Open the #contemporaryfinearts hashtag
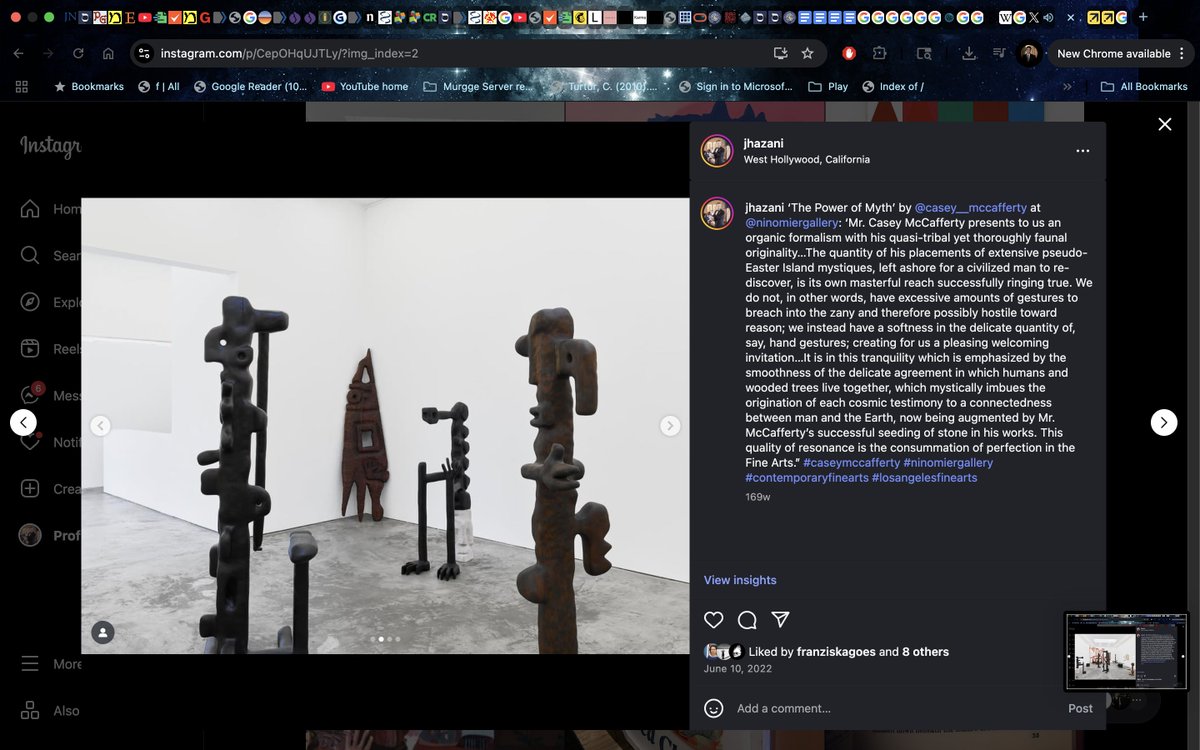The image size is (1200, 750). pyautogui.click(x=806, y=477)
